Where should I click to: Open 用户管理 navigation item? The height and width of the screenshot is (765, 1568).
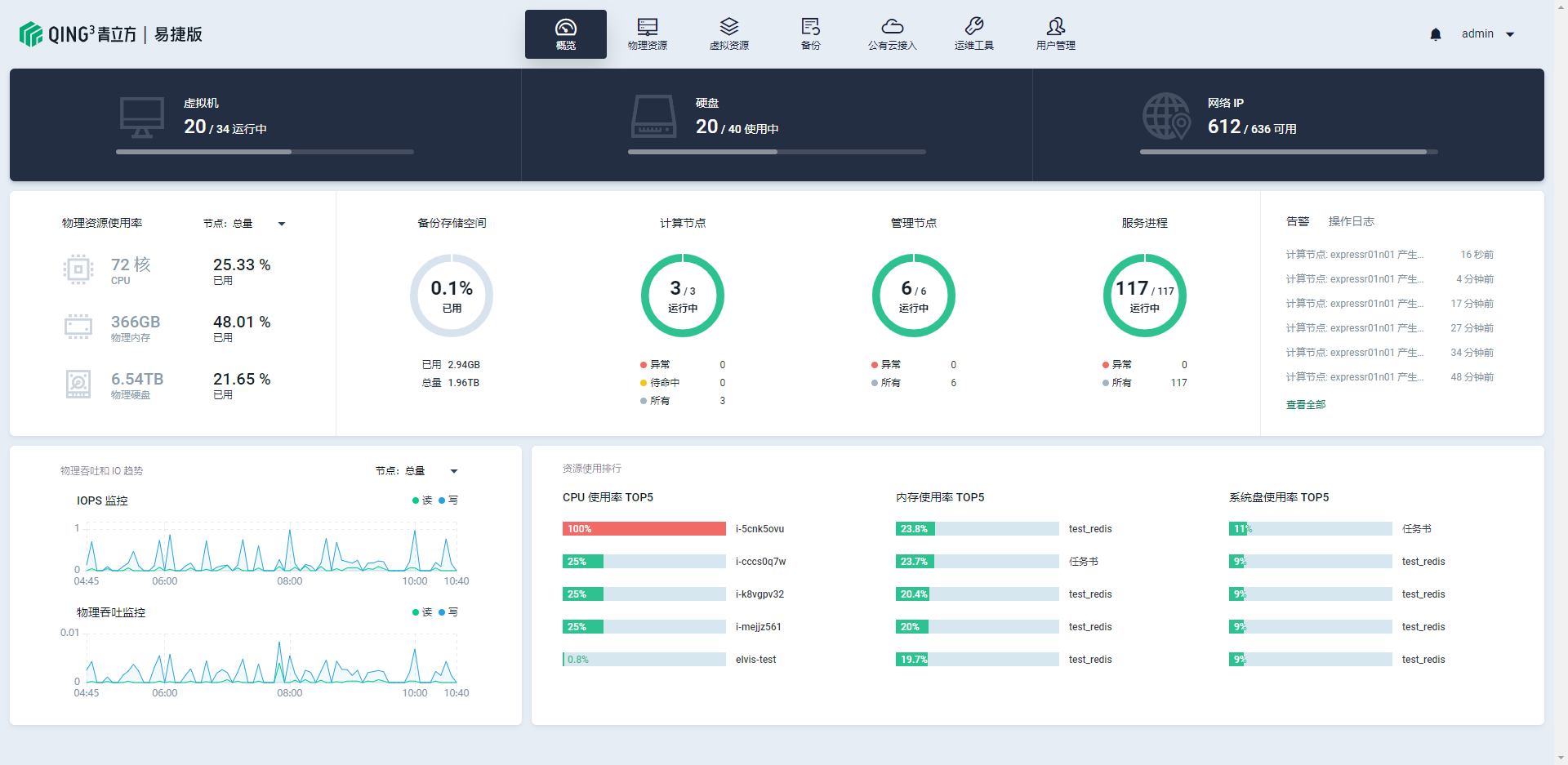tap(1055, 34)
